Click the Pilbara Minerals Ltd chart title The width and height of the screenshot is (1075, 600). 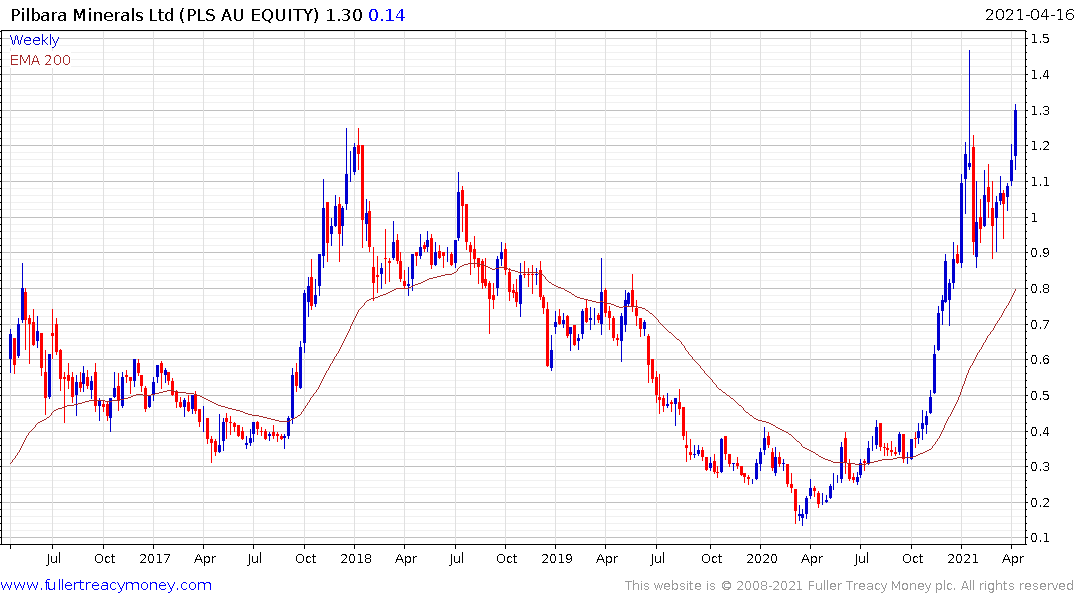tap(165, 15)
